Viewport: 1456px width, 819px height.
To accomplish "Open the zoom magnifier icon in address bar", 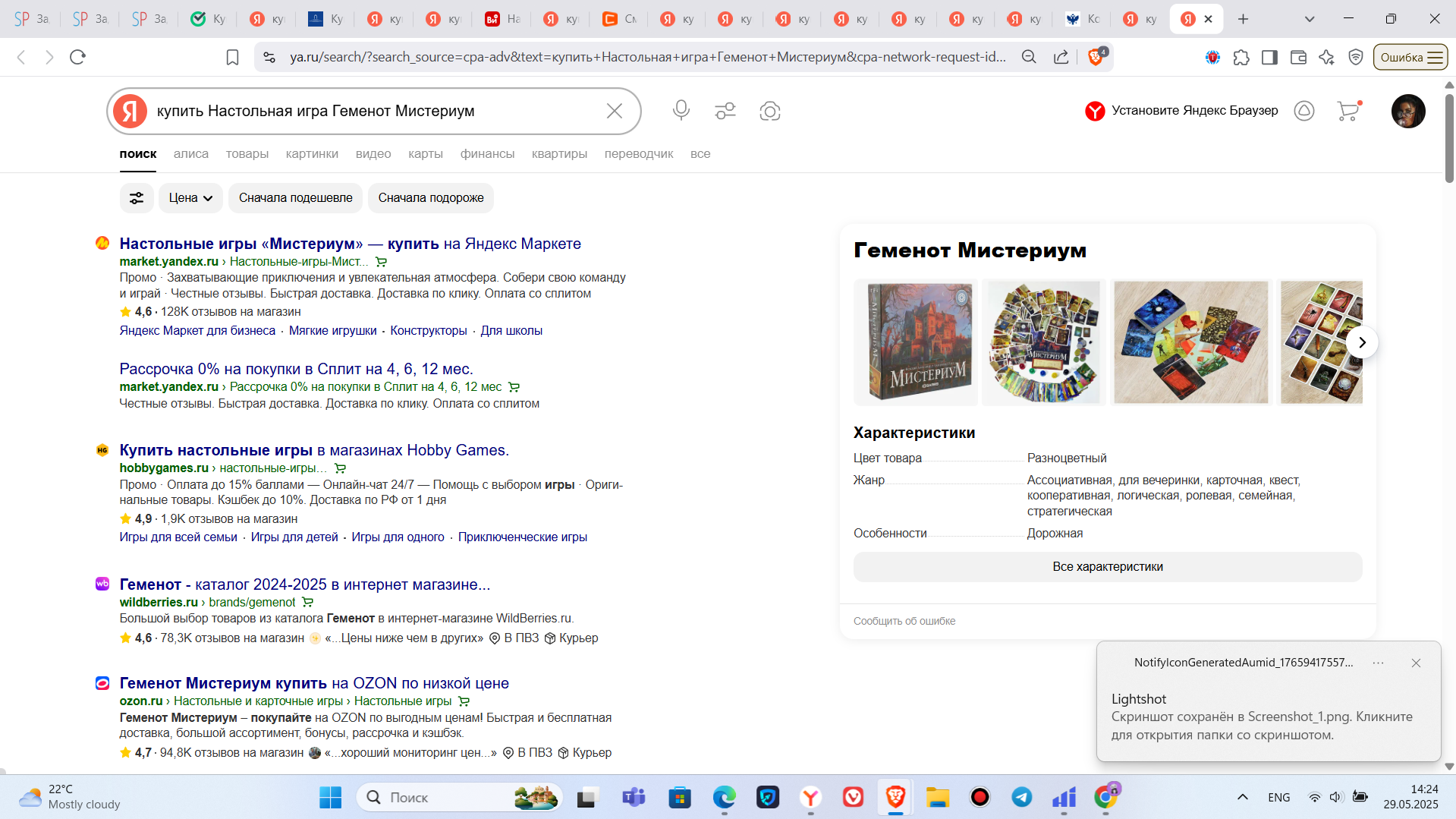I will pyautogui.click(x=1029, y=57).
